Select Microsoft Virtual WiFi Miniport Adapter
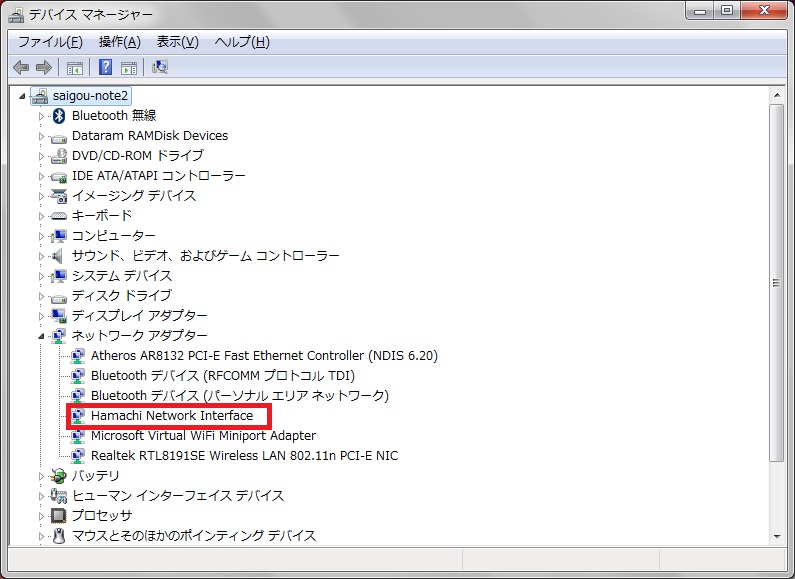Viewport: 795px width, 579px height. click(203, 436)
